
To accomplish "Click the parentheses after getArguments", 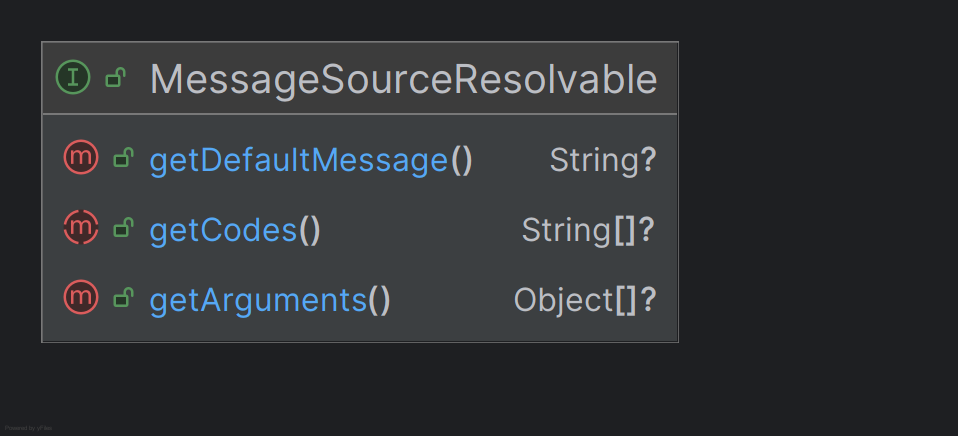I will coord(379,300).
